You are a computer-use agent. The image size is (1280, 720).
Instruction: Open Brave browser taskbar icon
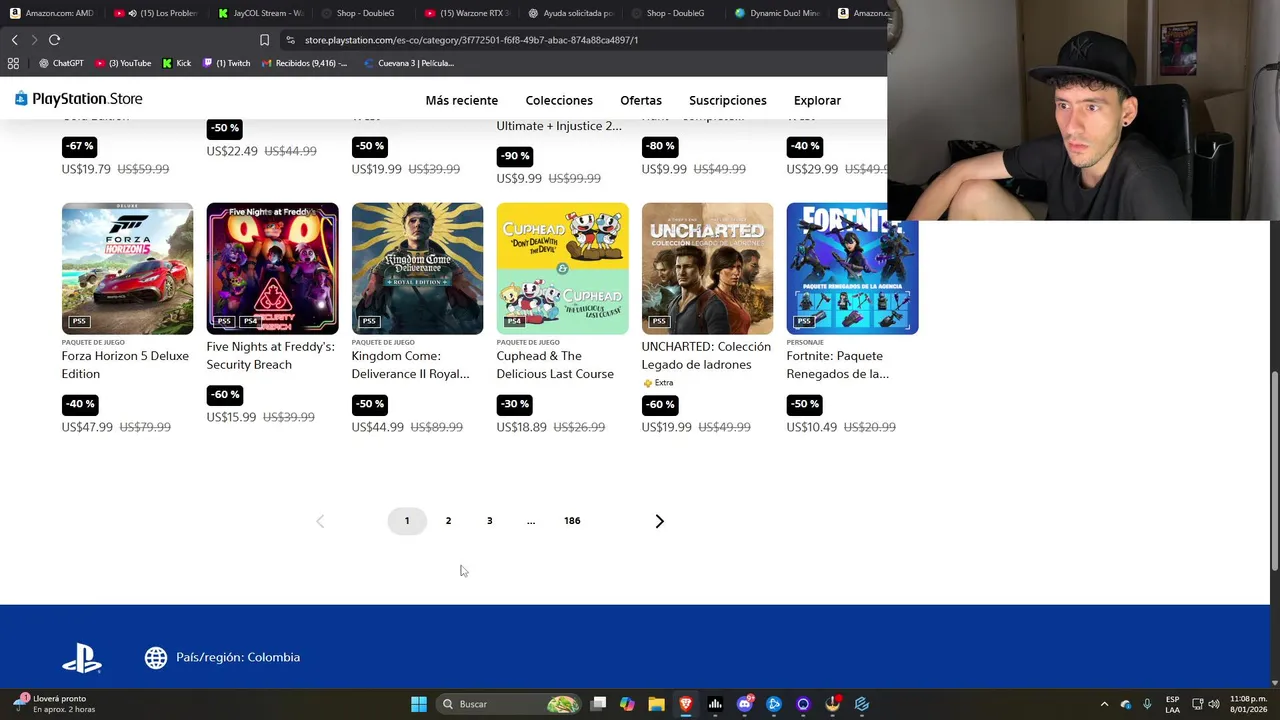[x=686, y=704]
